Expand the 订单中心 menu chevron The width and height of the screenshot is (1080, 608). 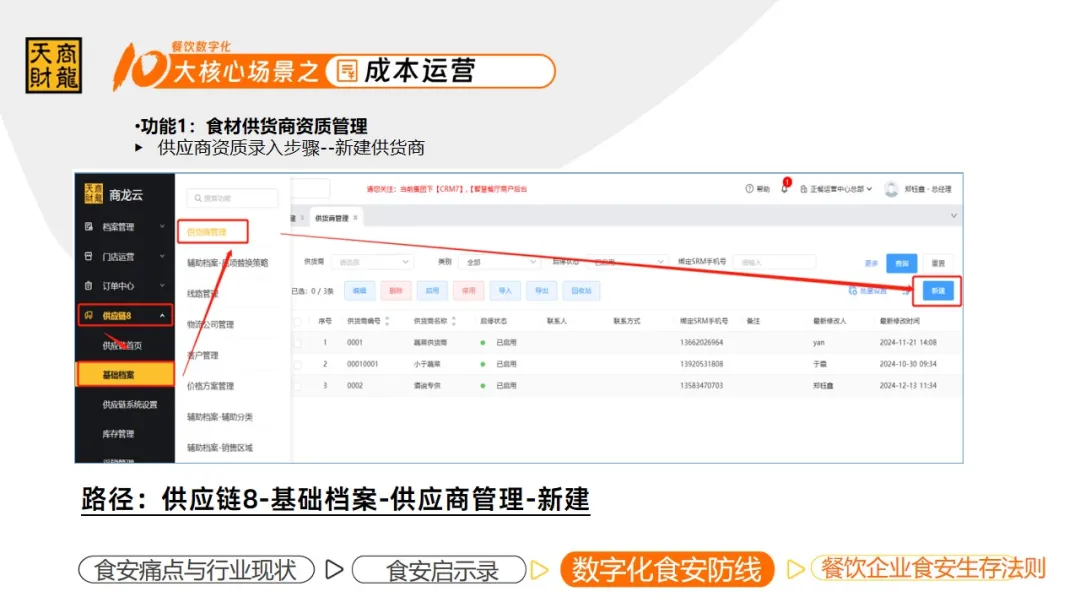[x=163, y=286]
